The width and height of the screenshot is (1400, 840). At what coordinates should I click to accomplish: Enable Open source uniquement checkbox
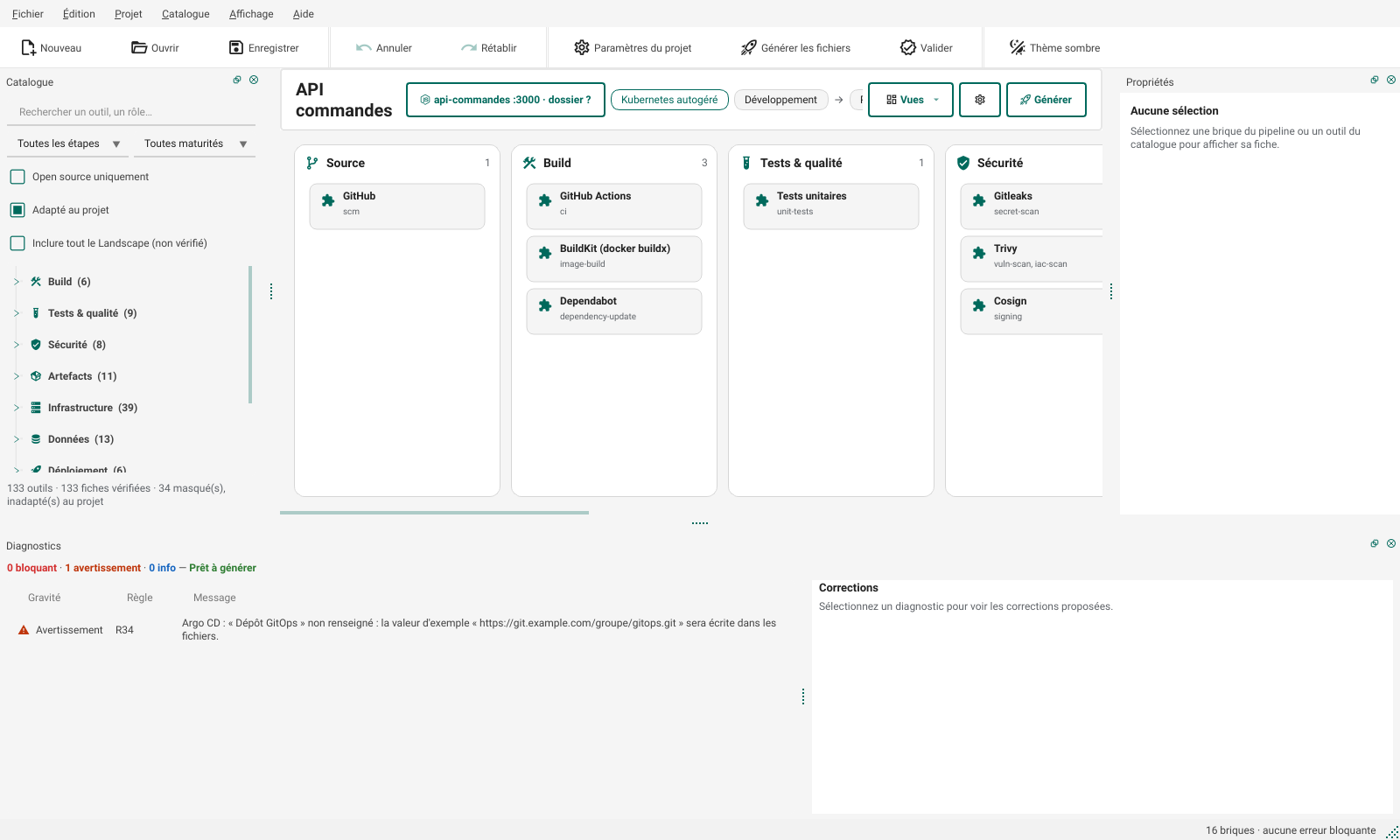17,177
